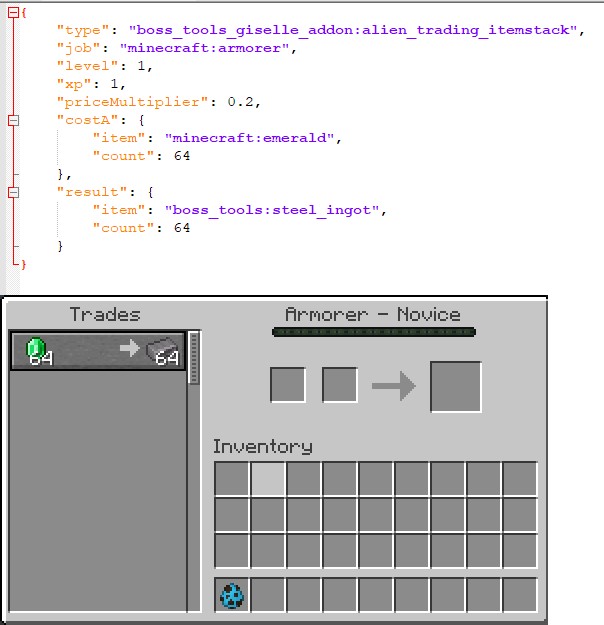Click the "minecraft:emerald" string value
Viewport: 604px width, 625px height.
point(249,138)
